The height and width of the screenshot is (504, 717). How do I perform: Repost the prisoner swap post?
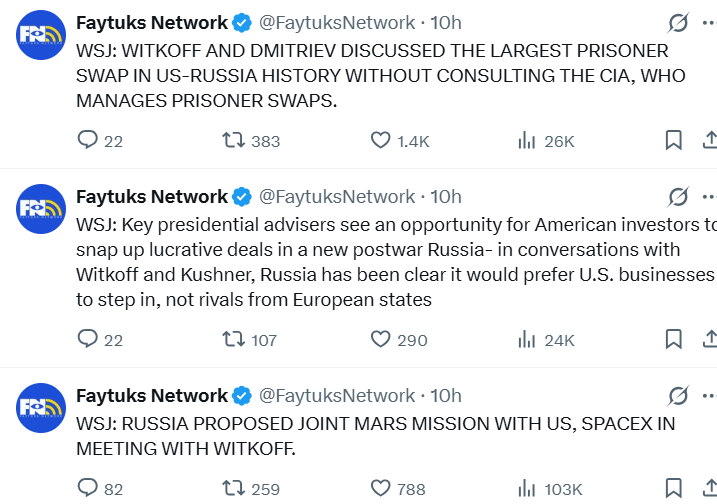tap(234, 141)
